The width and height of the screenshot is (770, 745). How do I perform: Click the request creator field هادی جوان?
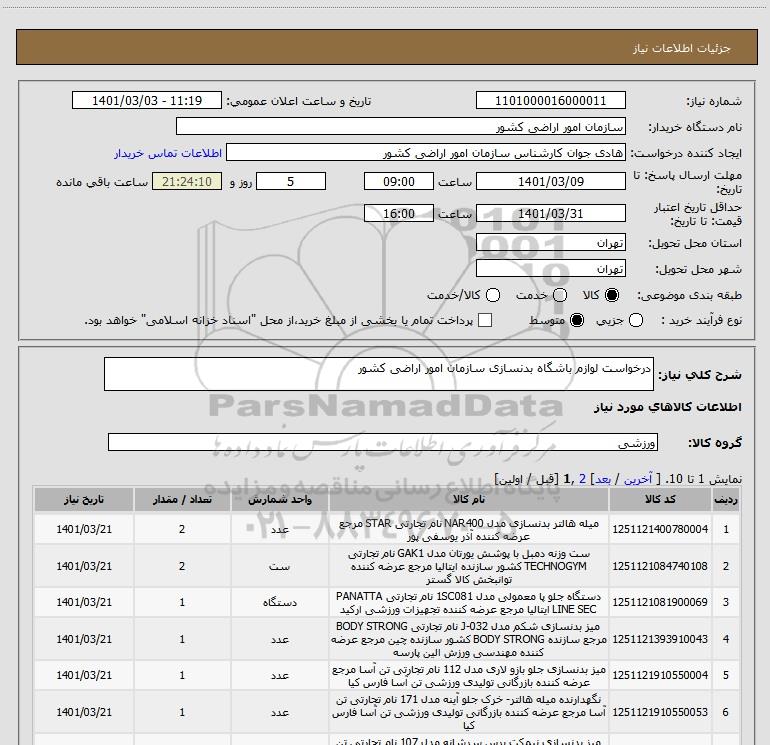click(x=426, y=153)
